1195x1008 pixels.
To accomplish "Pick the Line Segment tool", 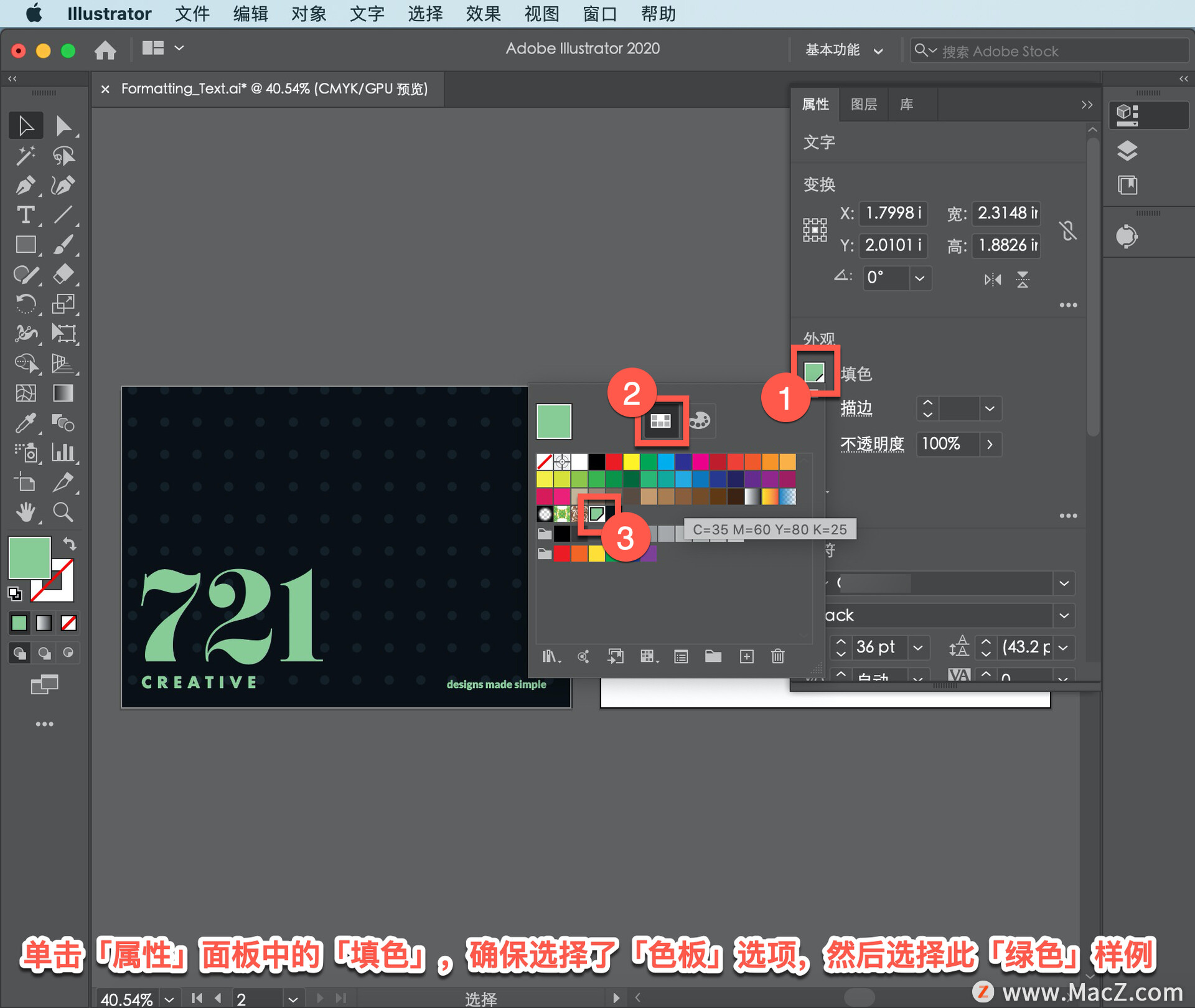I will 63,215.
